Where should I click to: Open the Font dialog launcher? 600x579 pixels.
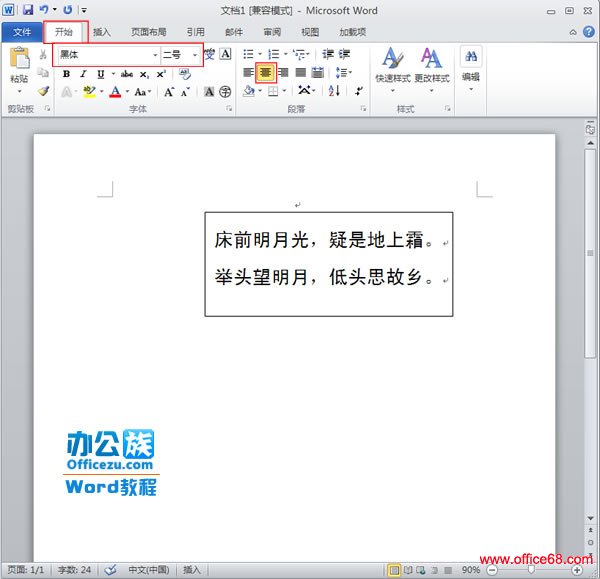coord(229,109)
